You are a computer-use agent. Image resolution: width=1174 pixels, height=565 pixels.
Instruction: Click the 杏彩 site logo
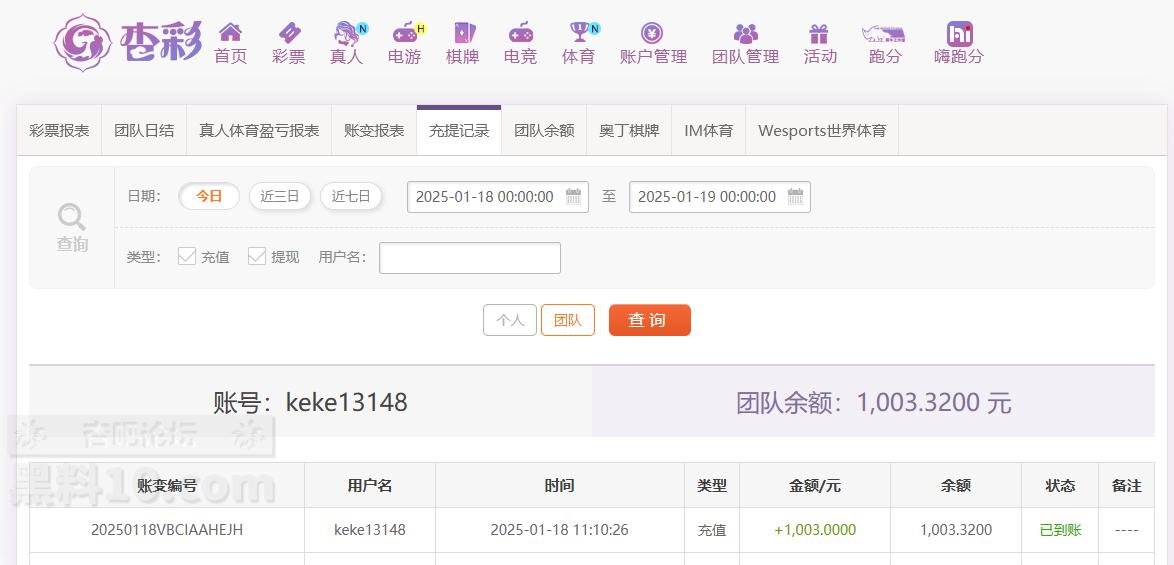(x=128, y=42)
